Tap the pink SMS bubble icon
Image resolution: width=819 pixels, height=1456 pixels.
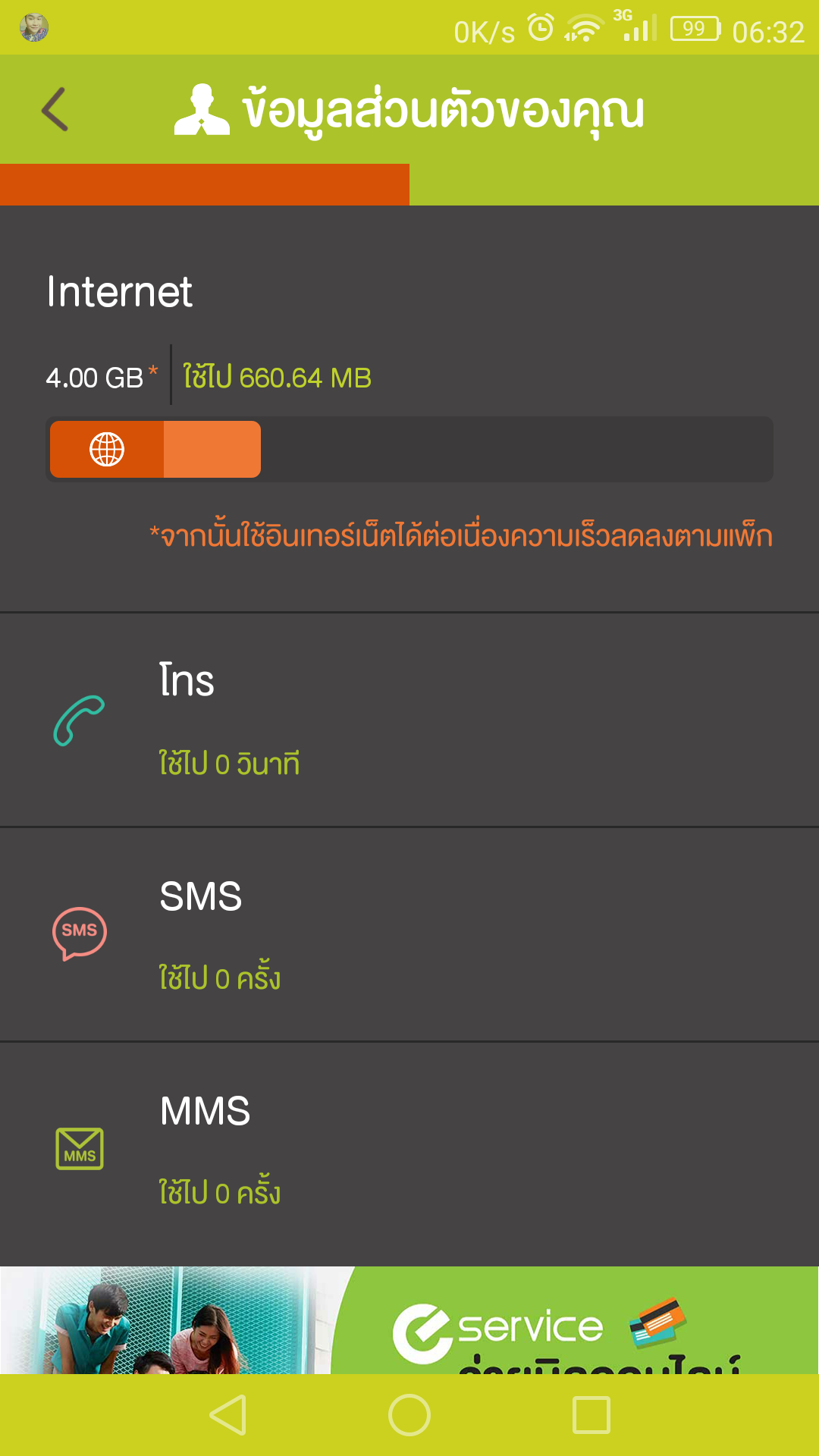(x=79, y=933)
